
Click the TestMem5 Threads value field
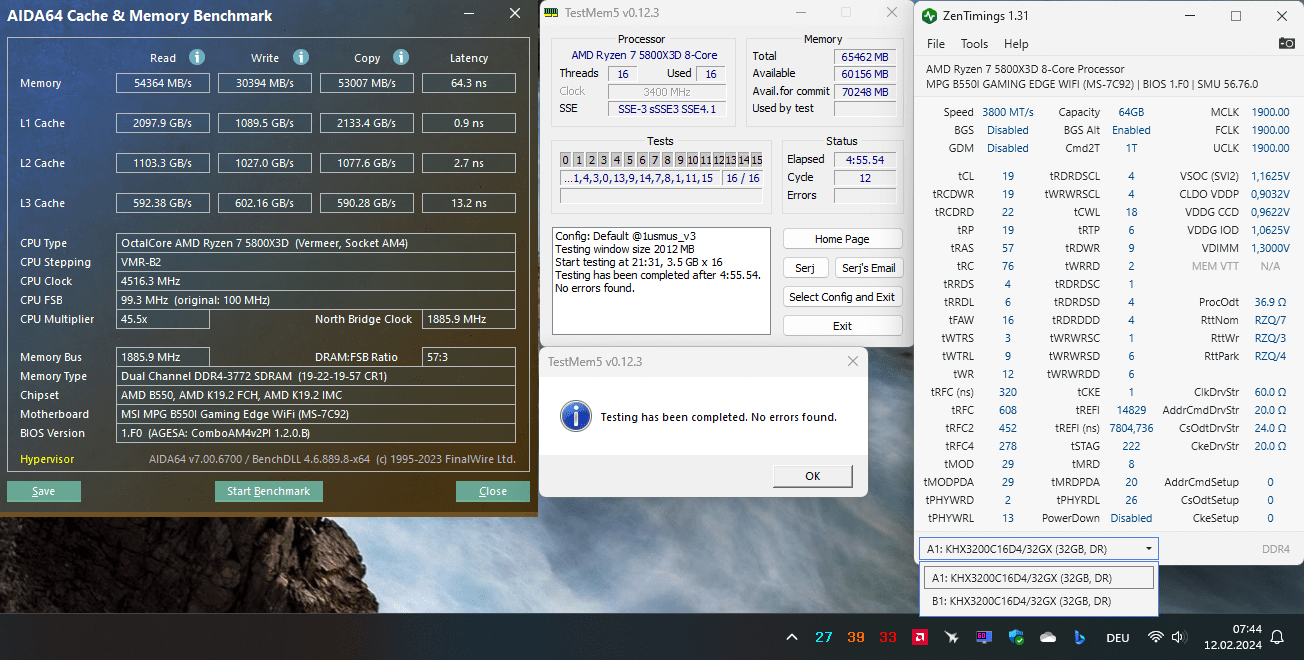click(623, 74)
